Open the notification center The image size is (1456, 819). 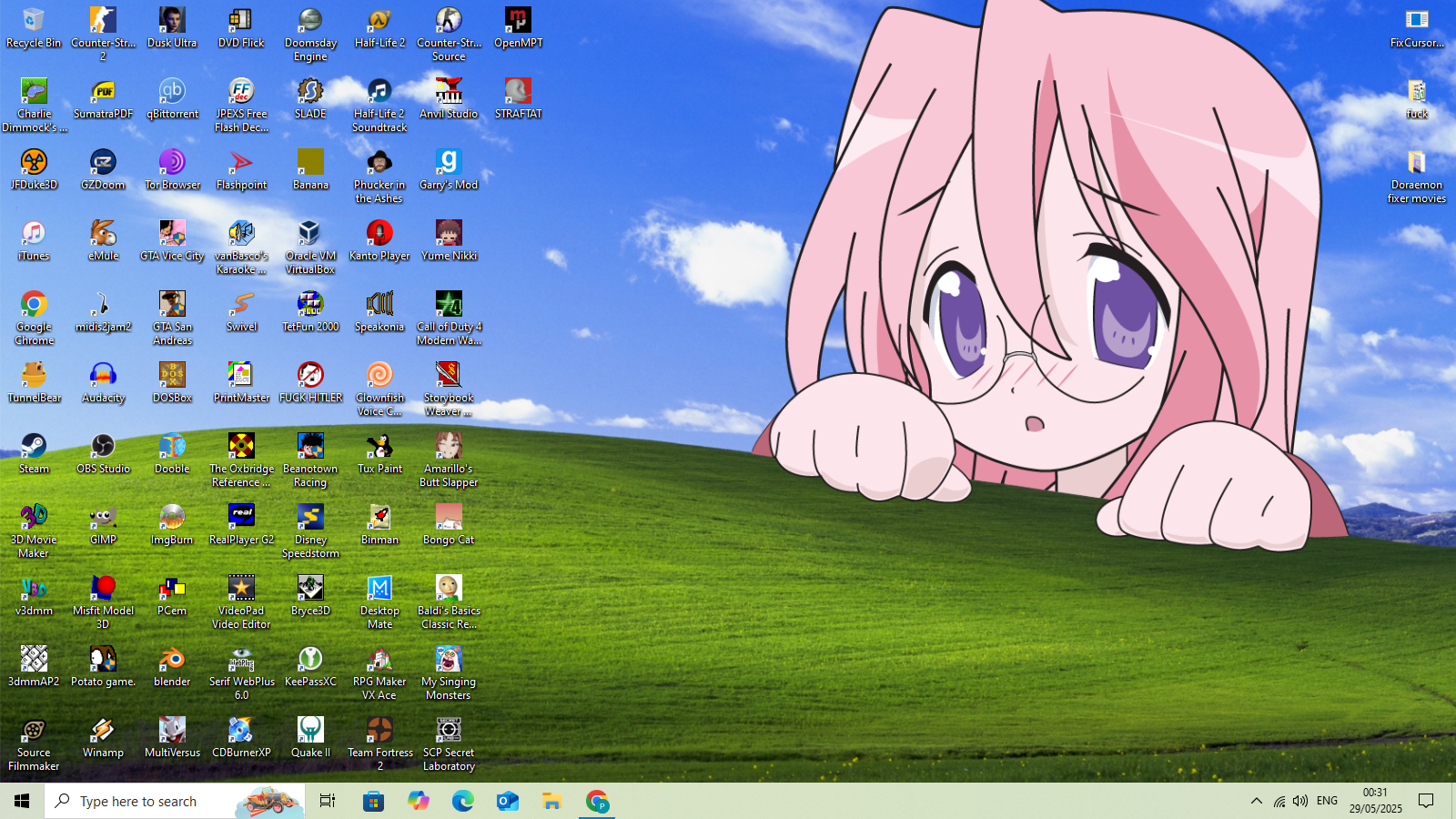coord(1426,801)
